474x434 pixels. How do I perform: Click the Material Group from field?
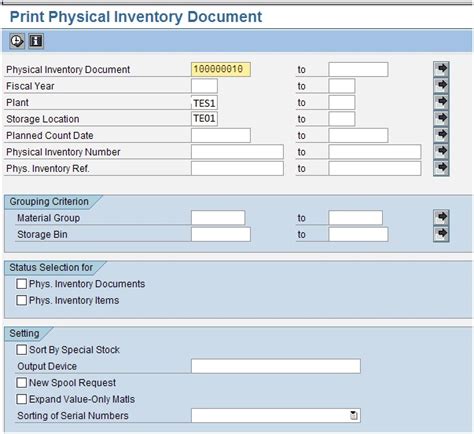coord(218,218)
